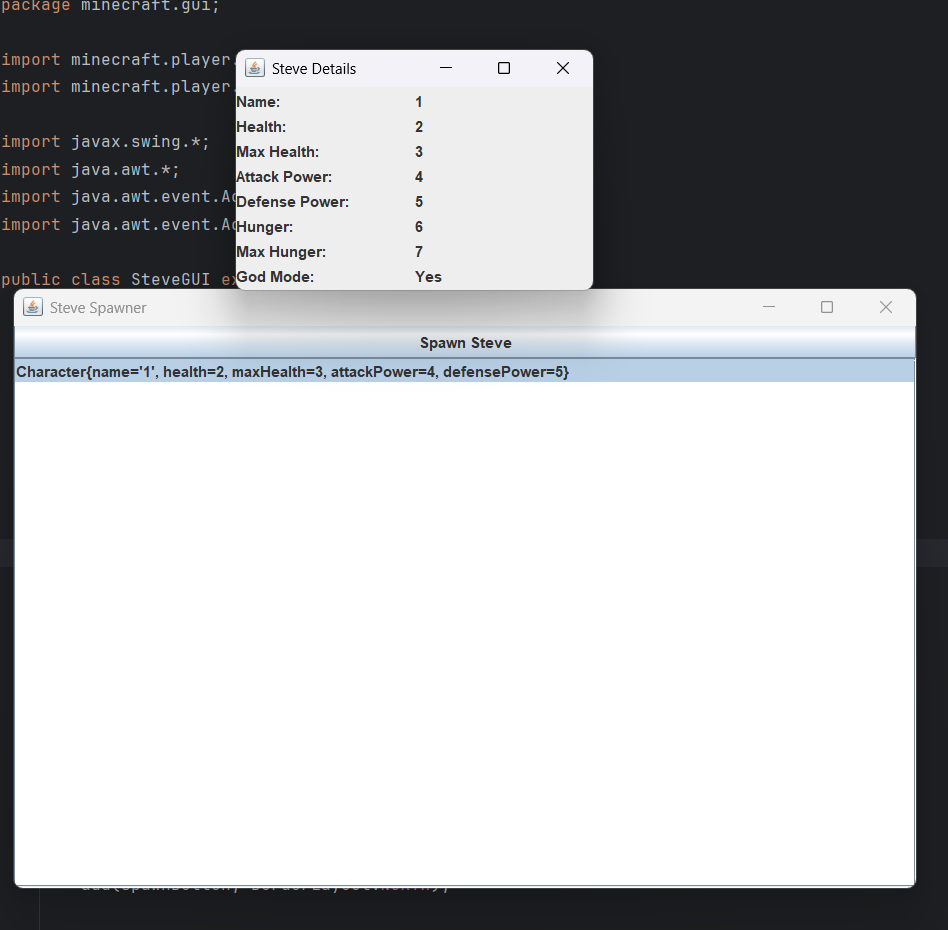Click the import java.awt.*; code line
The height and width of the screenshot is (930, 948).
pyautogui.click(x=91, y=170)
